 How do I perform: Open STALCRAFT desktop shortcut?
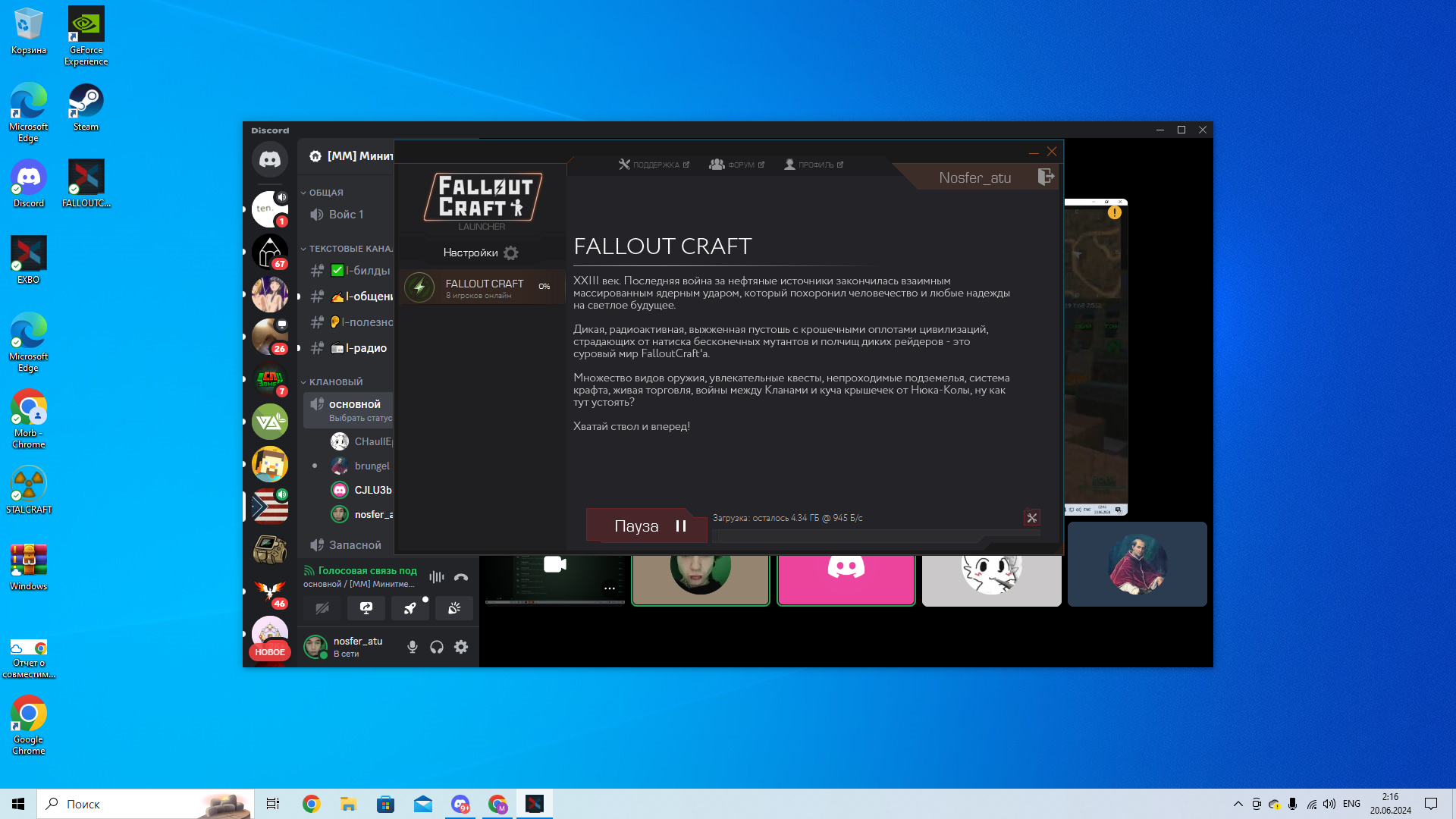(x=29, y=490)
